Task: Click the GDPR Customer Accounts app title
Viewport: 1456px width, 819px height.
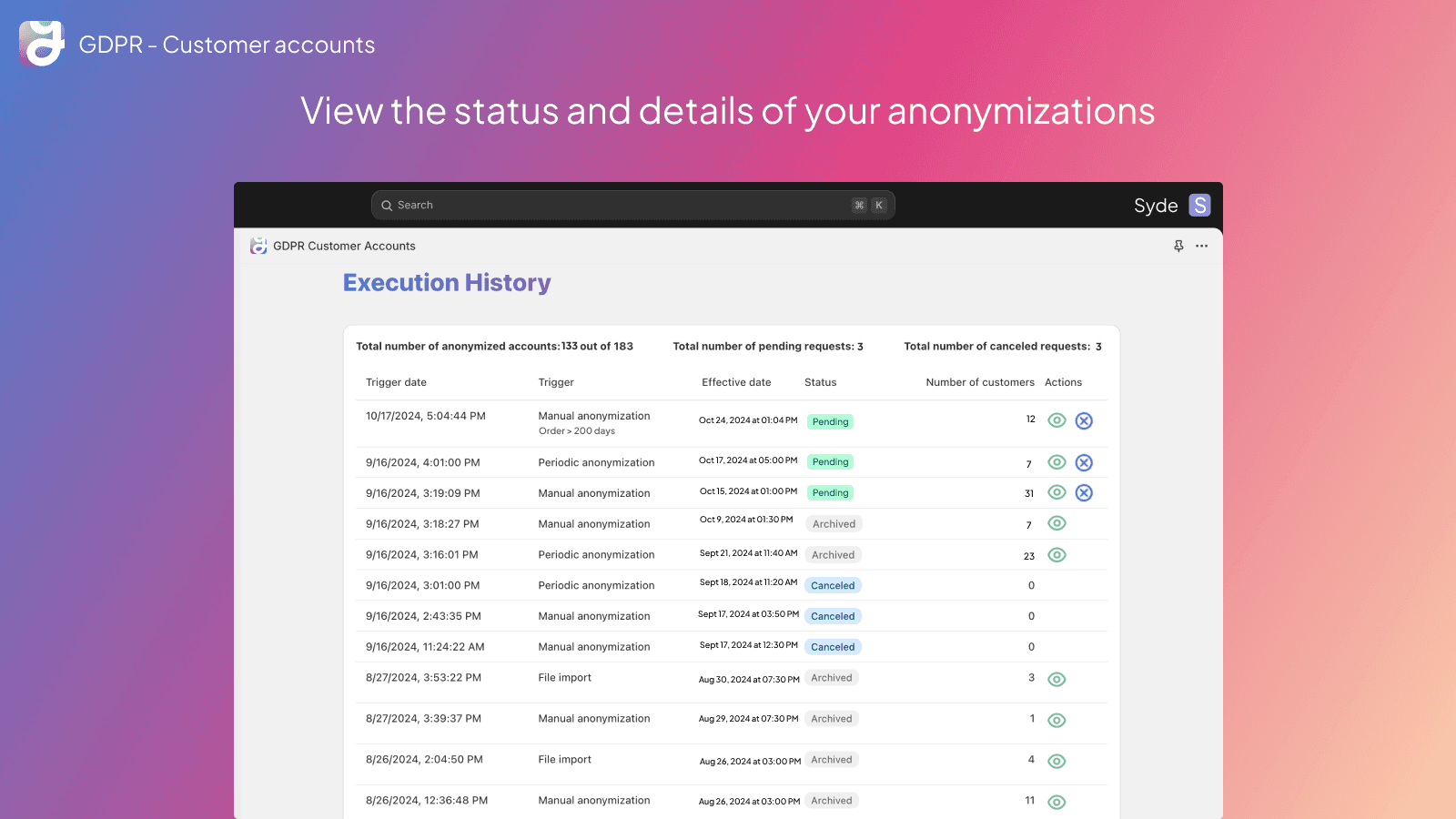Action: point(344,246)
